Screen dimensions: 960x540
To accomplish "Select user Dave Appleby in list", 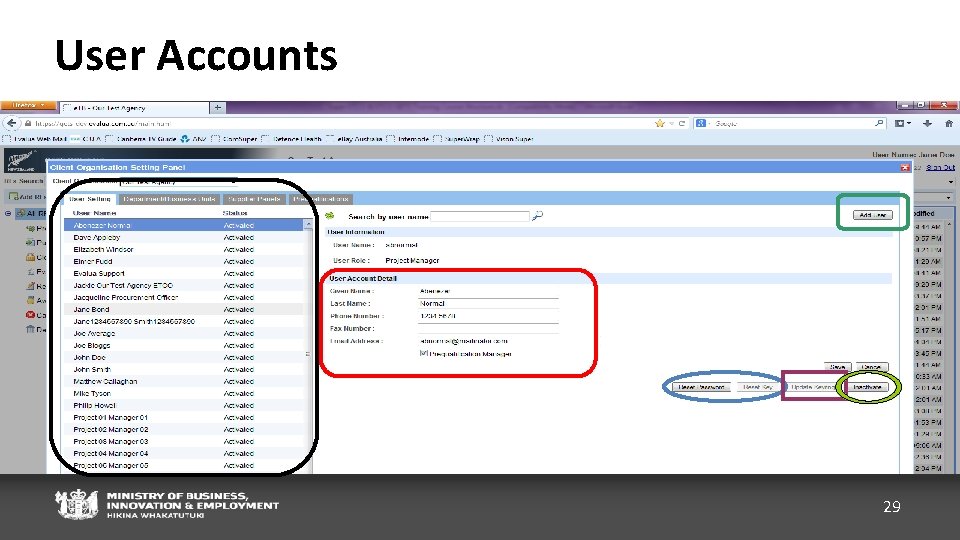I will [x=184, y=238].
